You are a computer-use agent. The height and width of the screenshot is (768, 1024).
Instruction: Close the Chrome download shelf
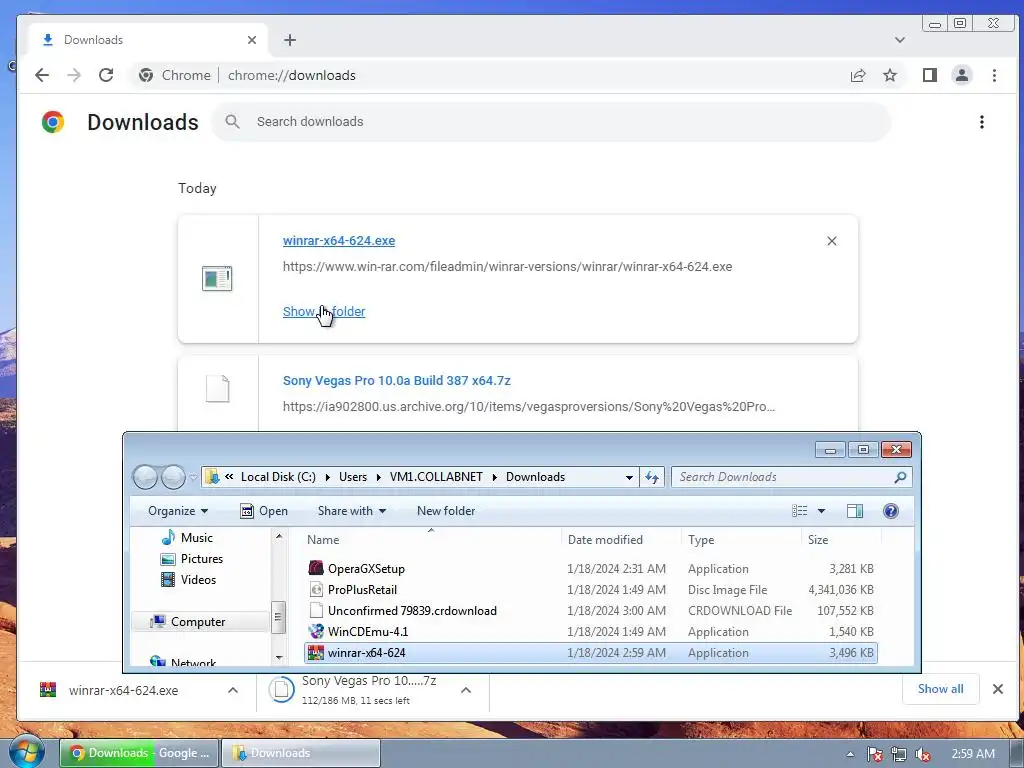point(997,689)
